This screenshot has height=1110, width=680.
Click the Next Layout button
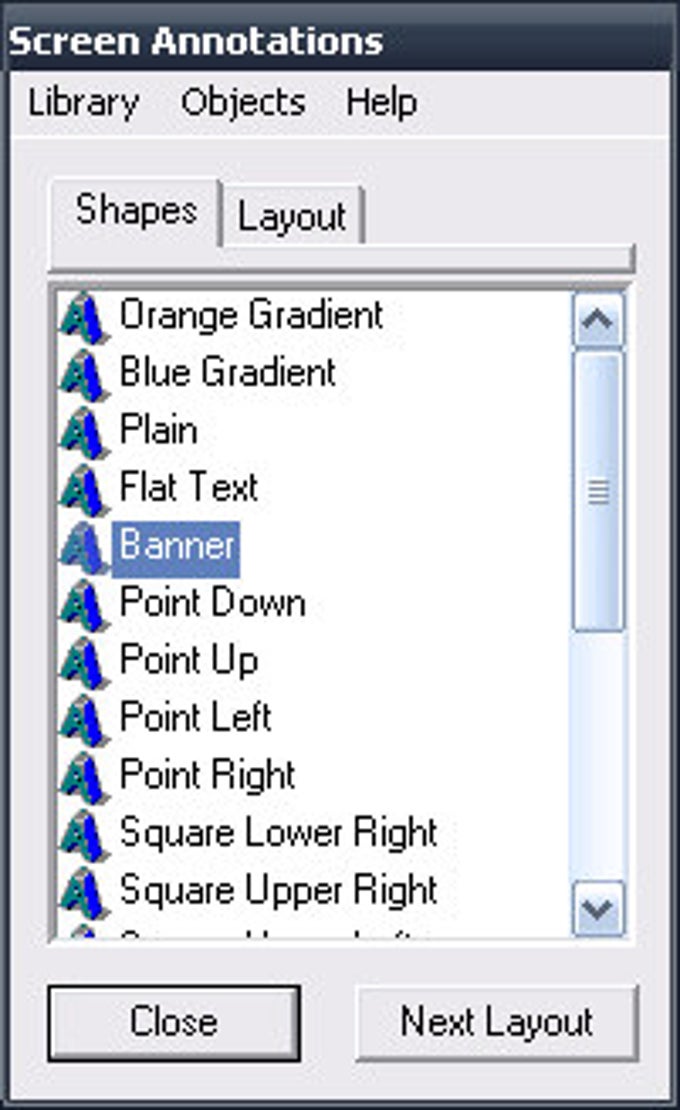click(497, 1023)
